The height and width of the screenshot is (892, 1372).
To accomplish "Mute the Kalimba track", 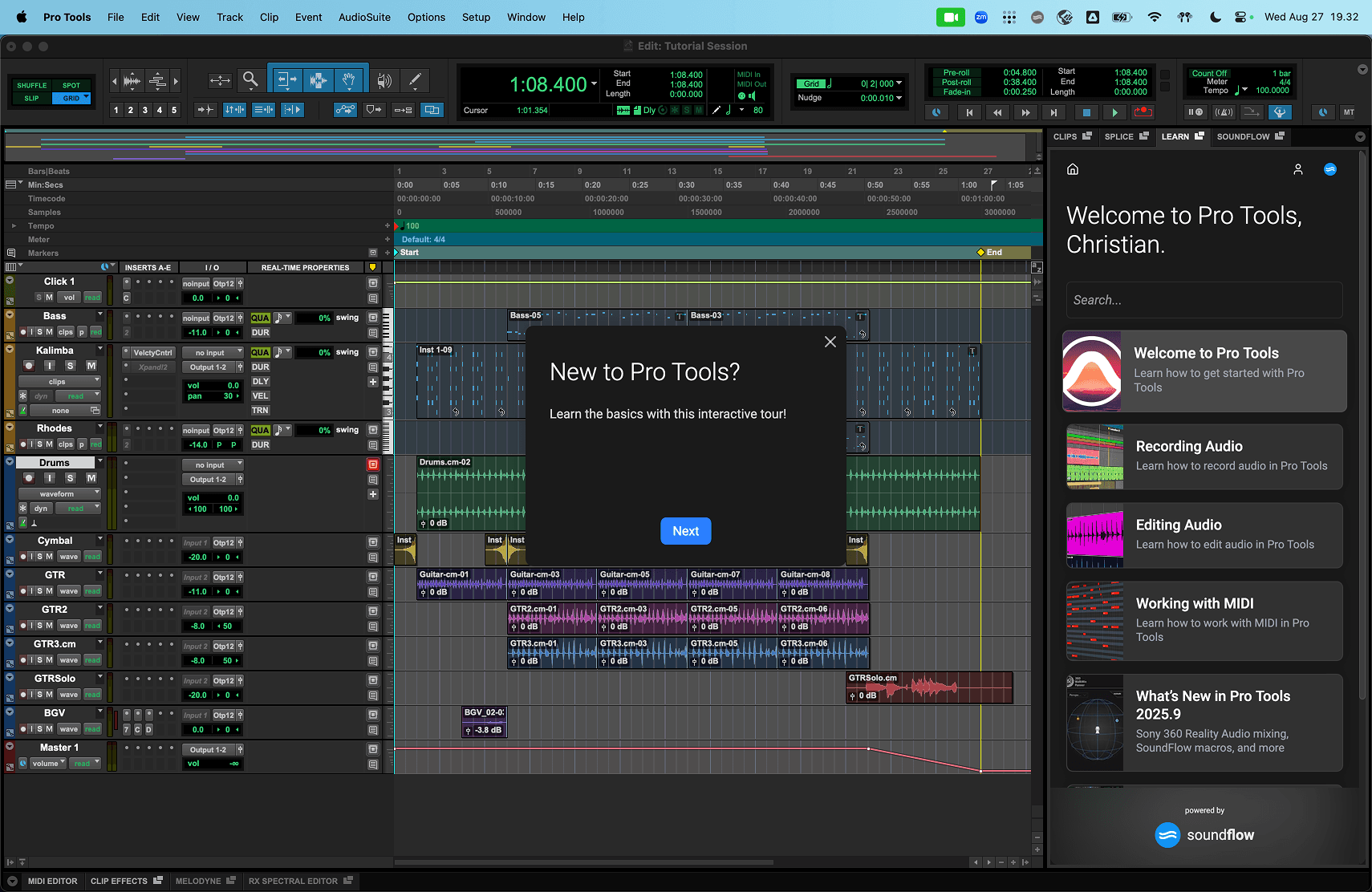I will pyautogui.click(x=91, y=366).
